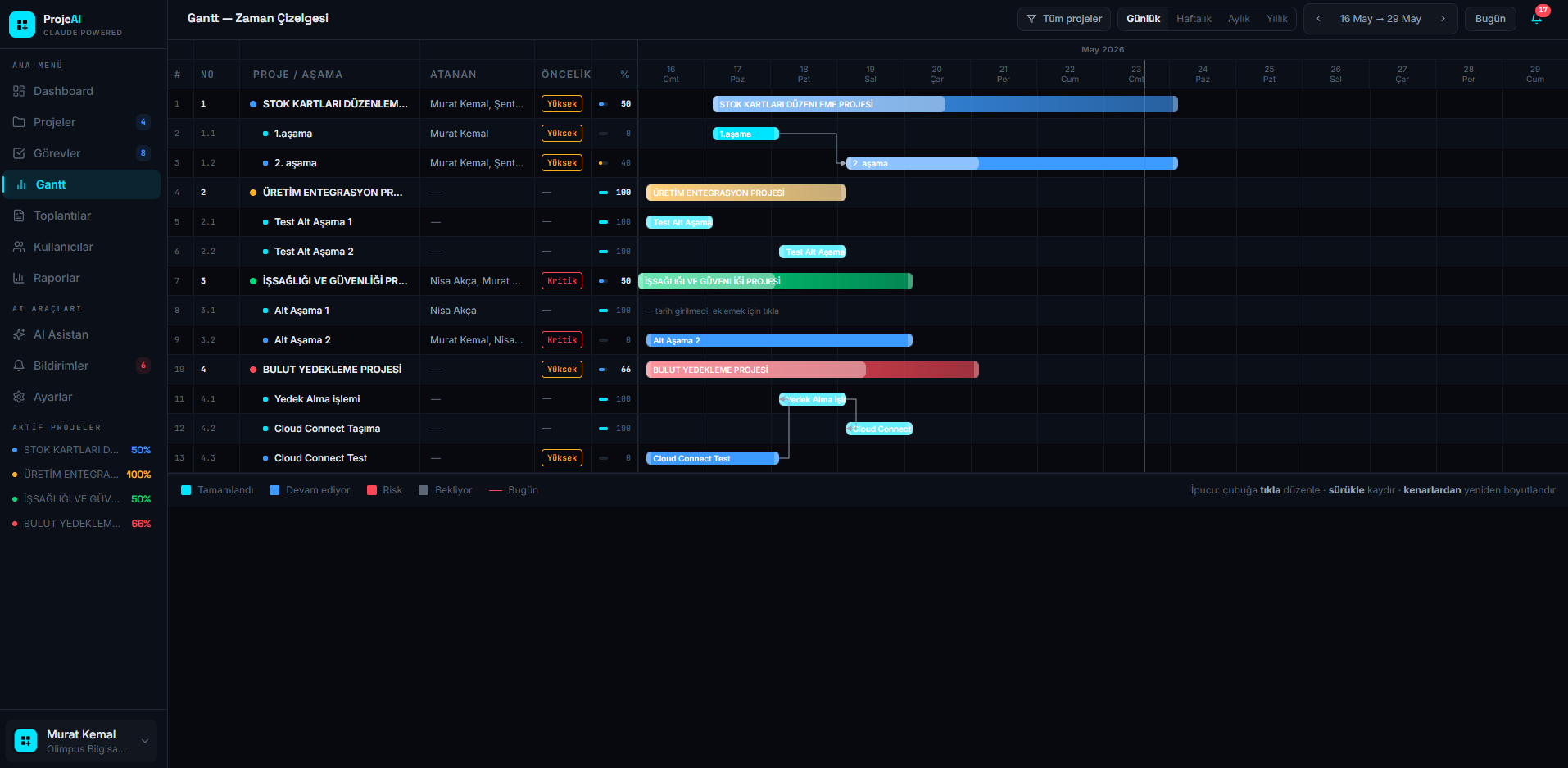Click 66 percent value in BULUT row

pyautogui.click(x=626, y=370)
